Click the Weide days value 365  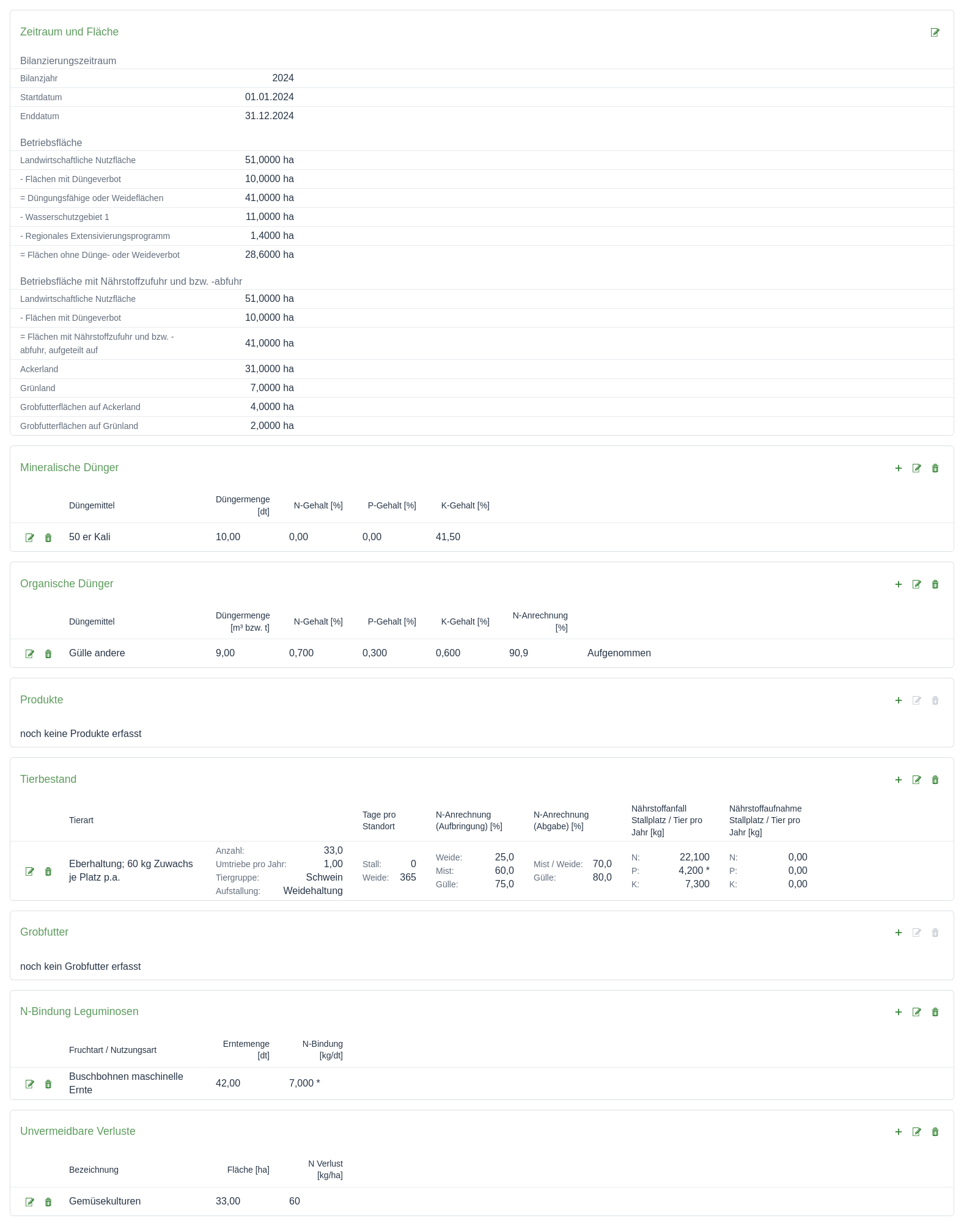click(408, 878)
